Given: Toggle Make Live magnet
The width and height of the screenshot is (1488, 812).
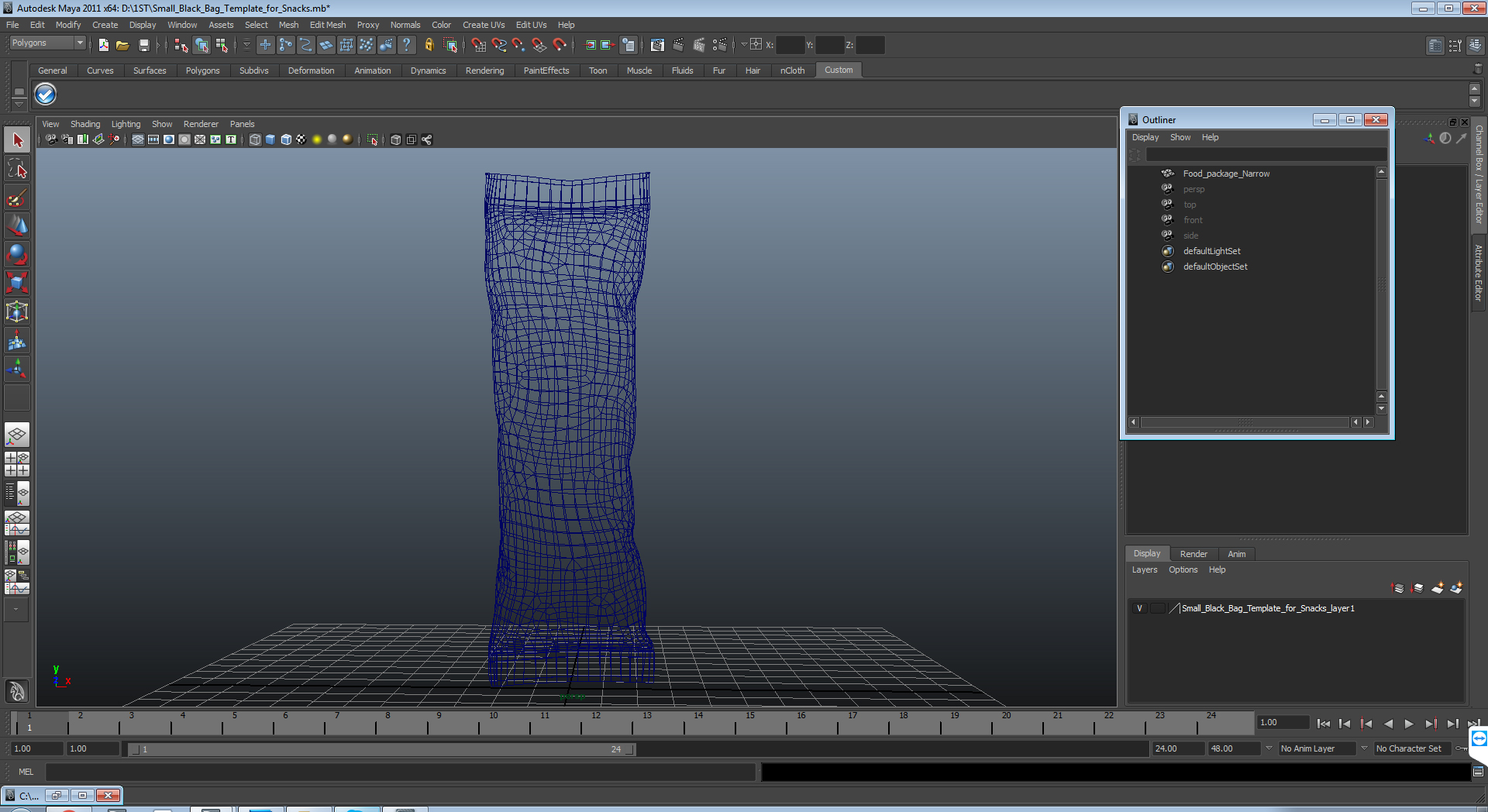Looking at the screenshot, I should (x=560, y=46).
